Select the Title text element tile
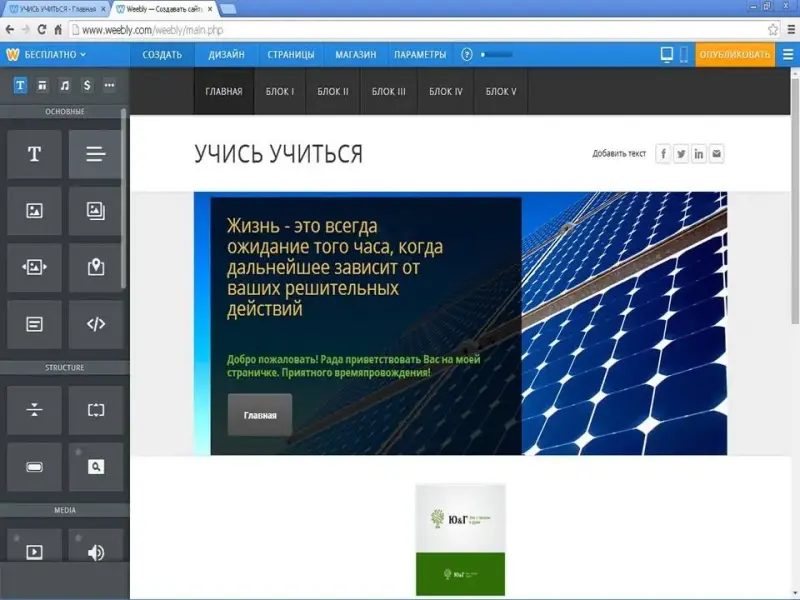The height and width of the screenshot is (600, 800). click(34, 154)
